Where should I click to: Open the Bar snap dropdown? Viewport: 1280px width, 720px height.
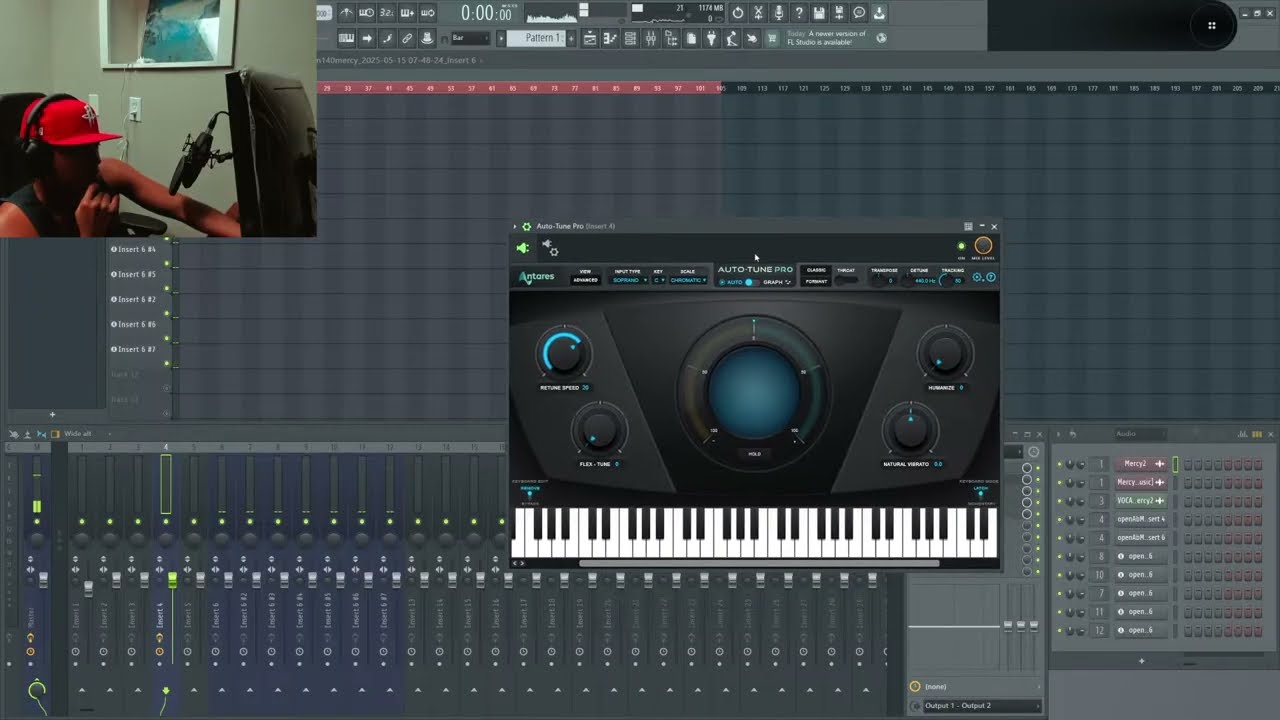pyautogui.click(x=470, y=38)
